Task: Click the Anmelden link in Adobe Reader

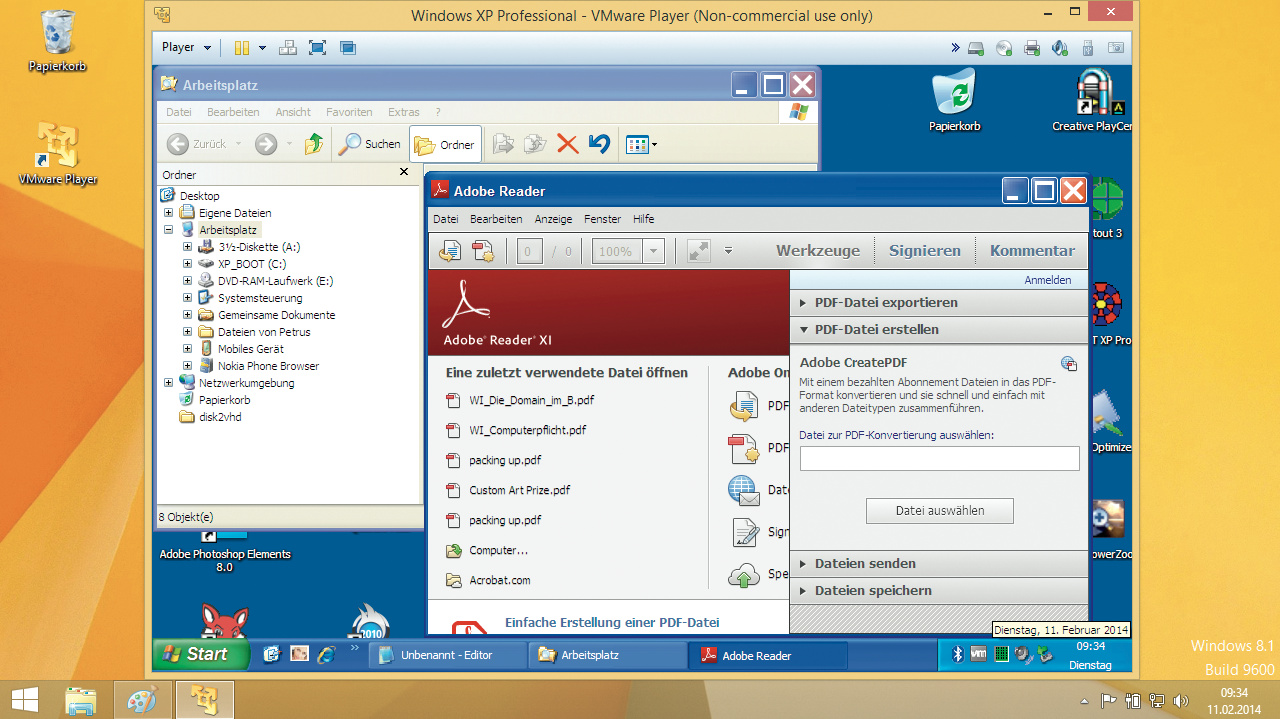Action: [1048, 280]
